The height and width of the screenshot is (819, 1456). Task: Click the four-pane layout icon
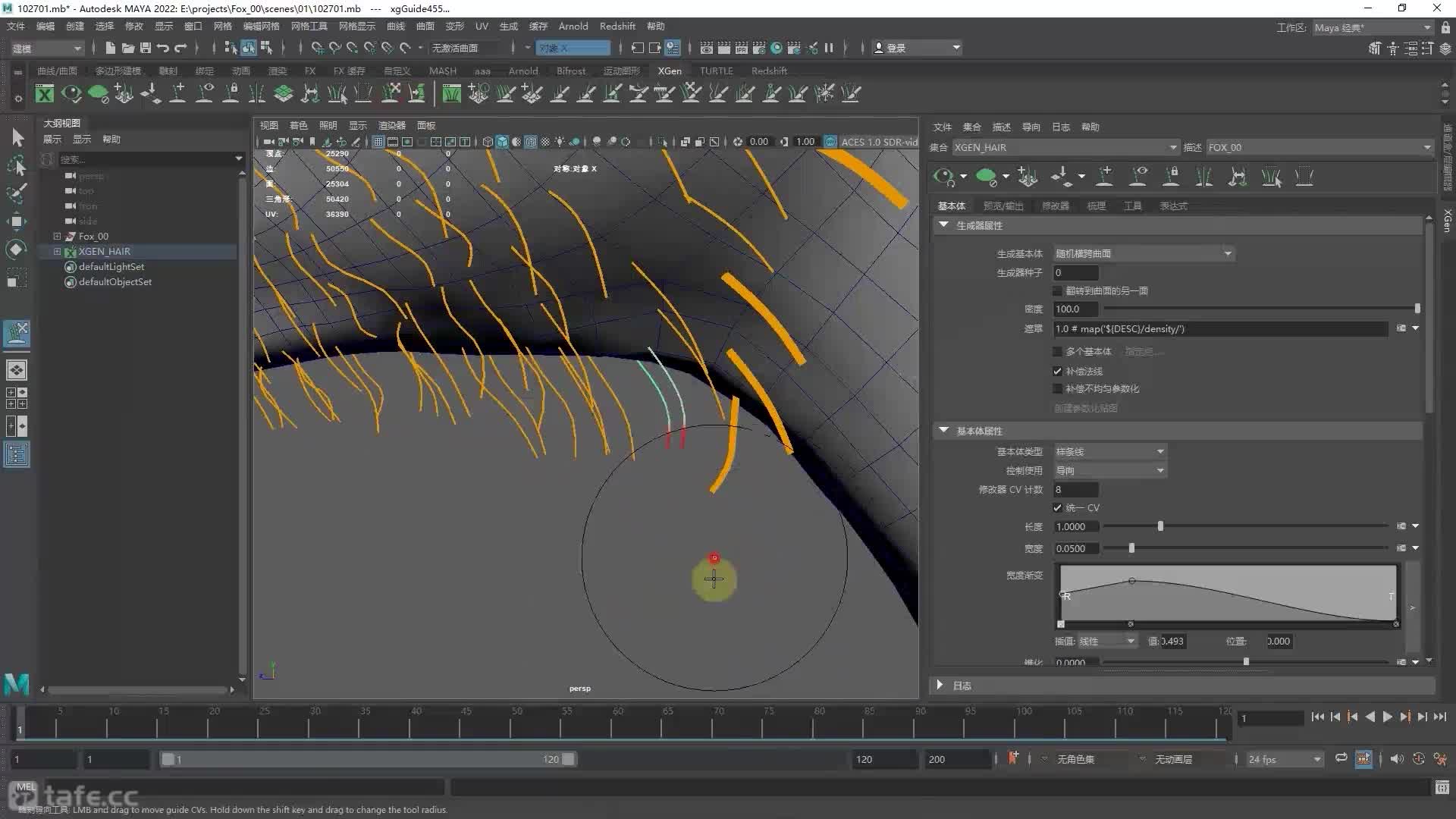tap(17, 398)
